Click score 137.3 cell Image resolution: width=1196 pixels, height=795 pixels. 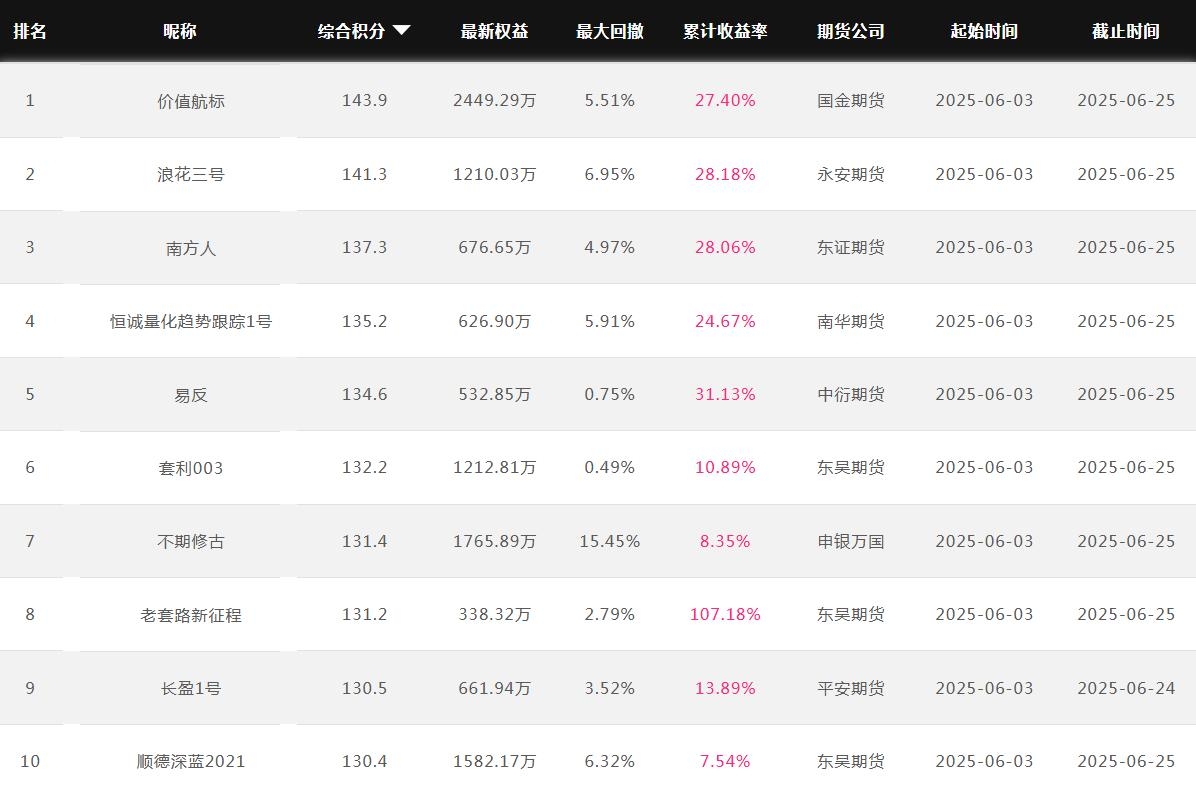pyautogui.click(x=365, y=247)
